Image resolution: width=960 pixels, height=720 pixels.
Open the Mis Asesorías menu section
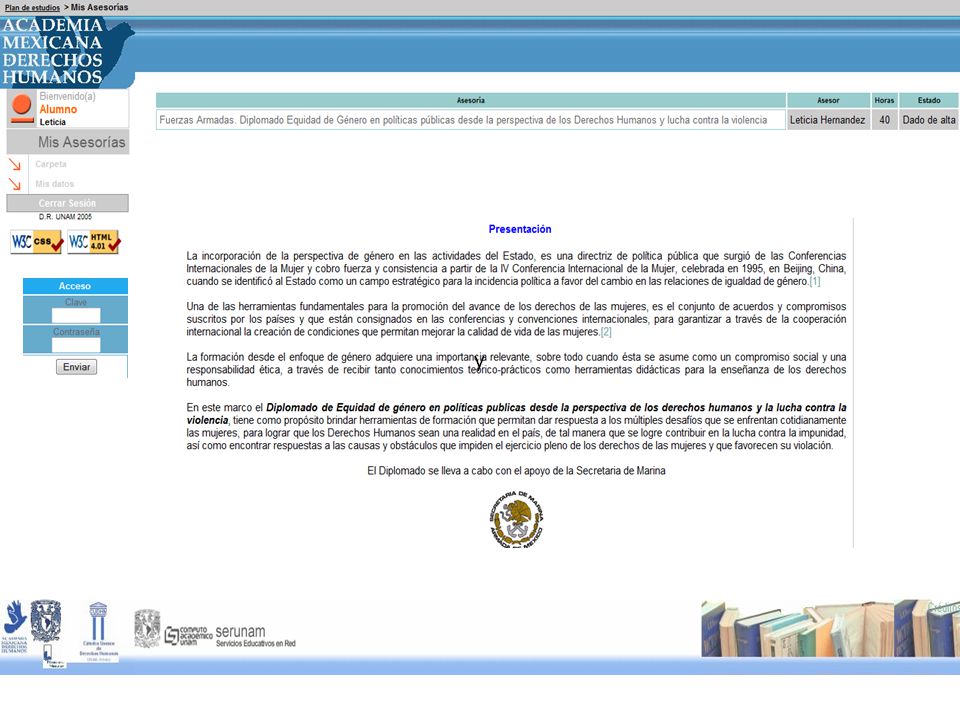click(x=68, y=142)
